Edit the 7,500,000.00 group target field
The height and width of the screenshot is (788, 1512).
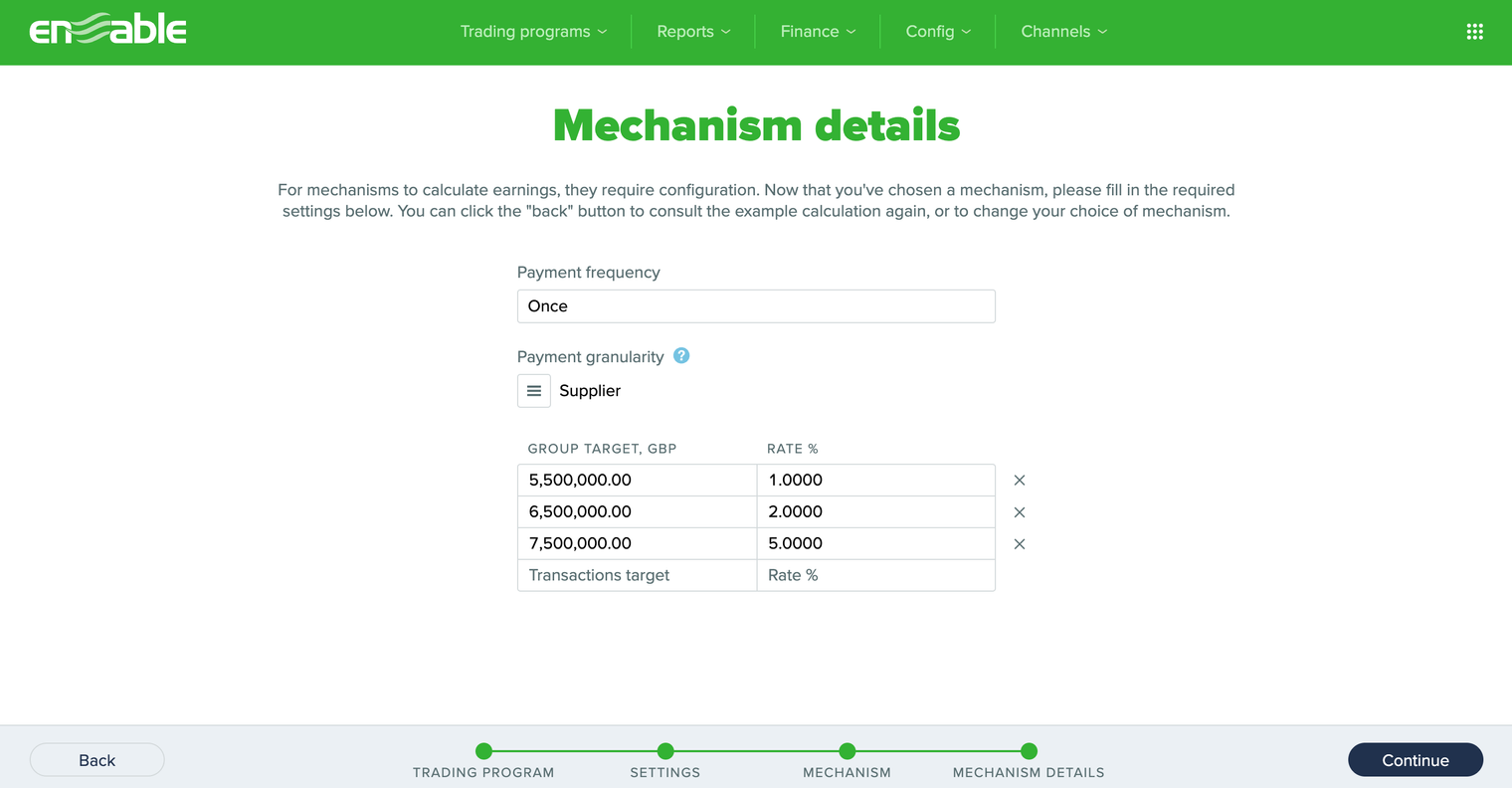click(638, 543)
